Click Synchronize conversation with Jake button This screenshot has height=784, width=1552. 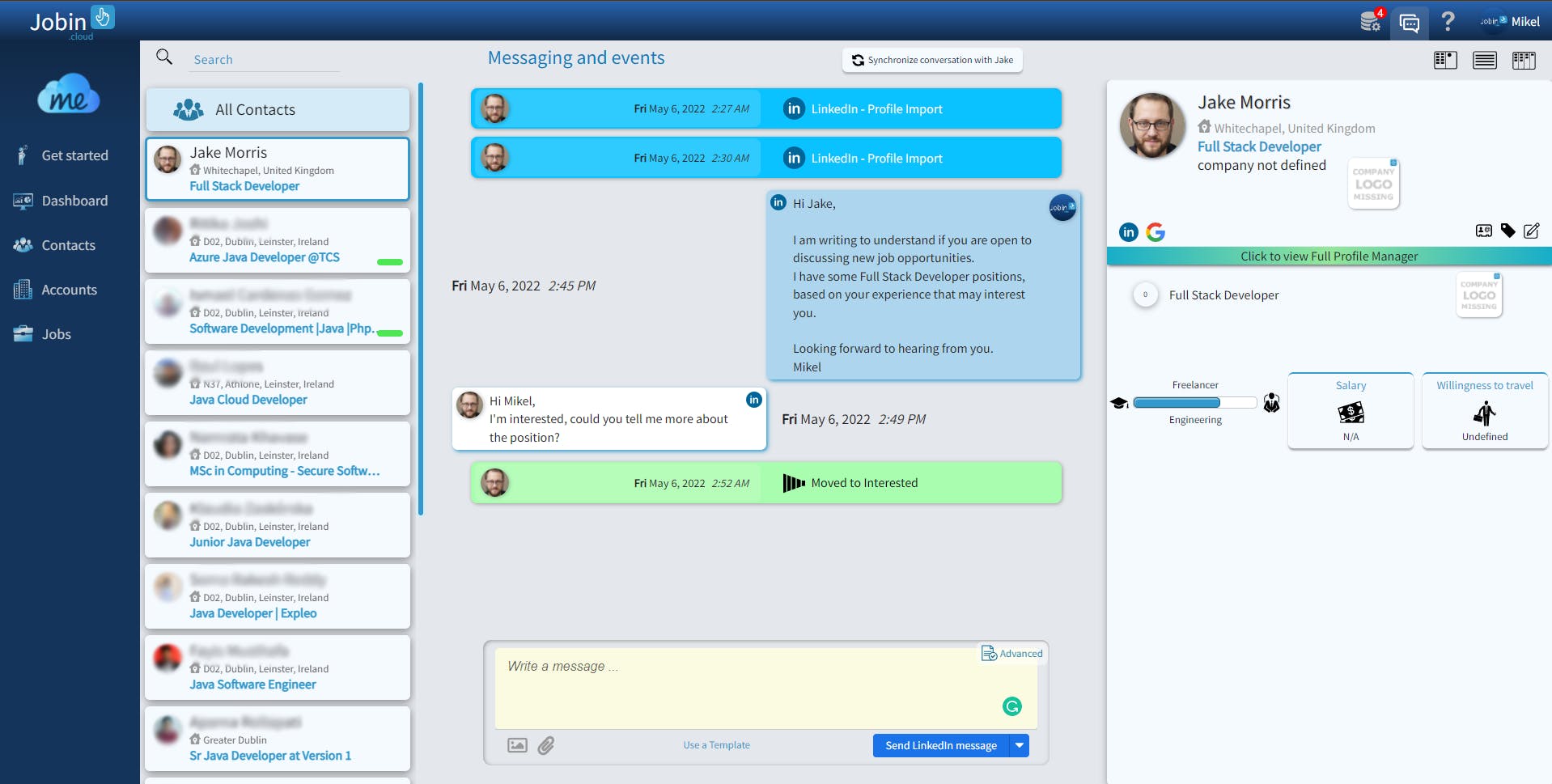pyautogui.click(x=932, y=60)
